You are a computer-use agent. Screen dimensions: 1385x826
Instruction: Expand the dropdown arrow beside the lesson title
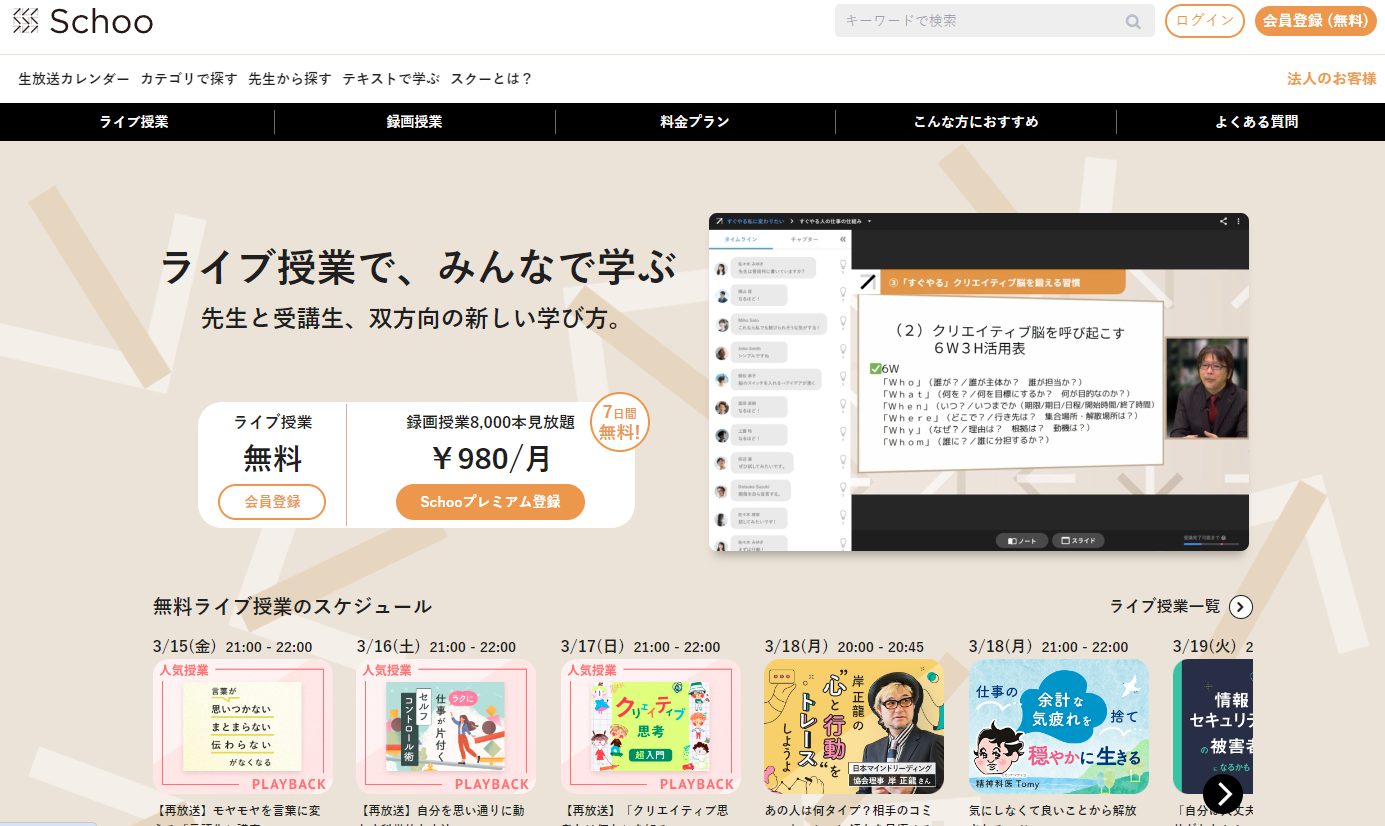[x=870, y=221]
